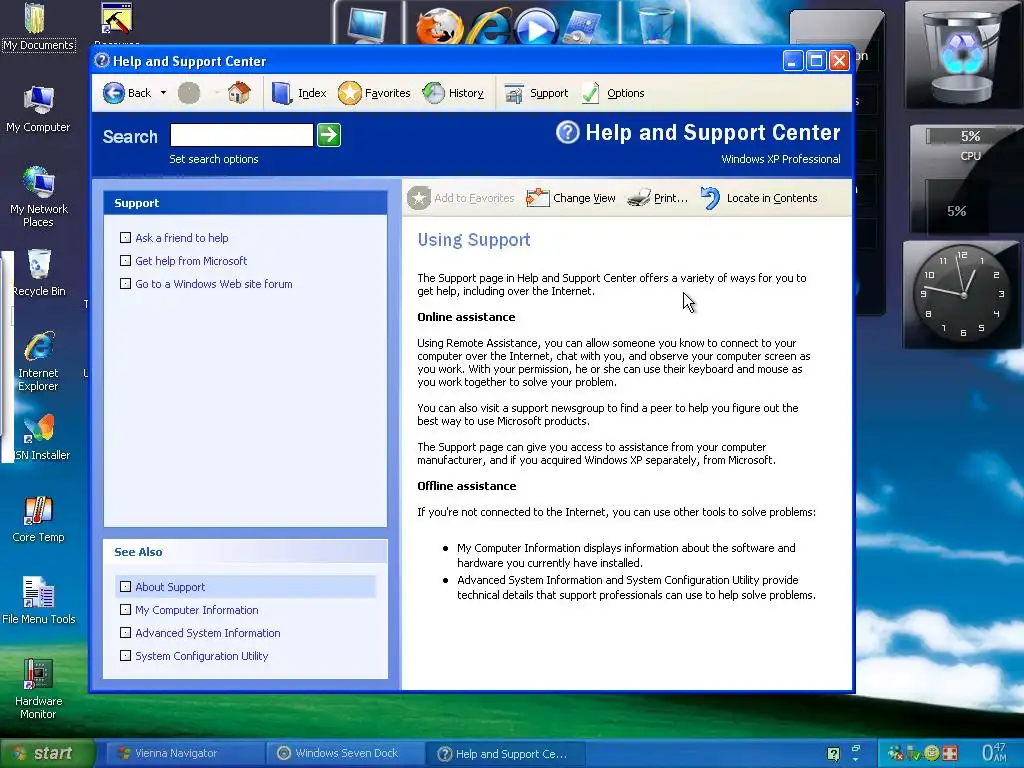The width and height of the screenshot is (1024, 768).
Task: Open Go to a Windows Web site forum
Action: (214, 284)
